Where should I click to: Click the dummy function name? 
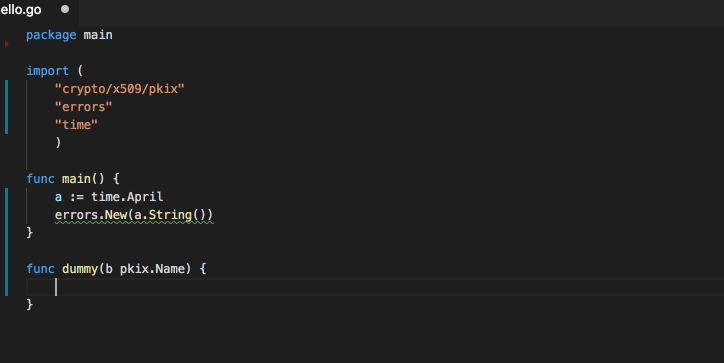click(80, 269)
